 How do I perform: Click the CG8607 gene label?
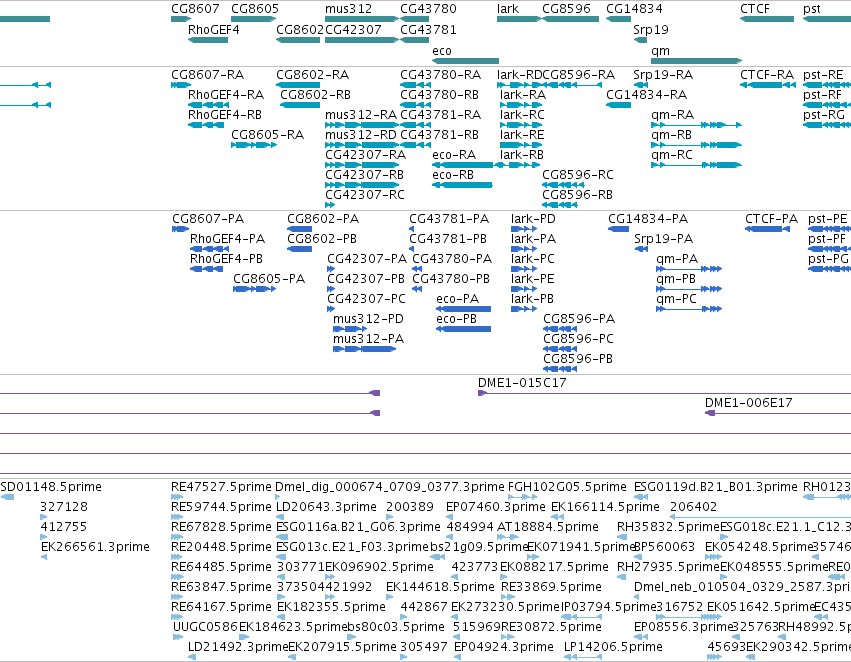point(195,9)
